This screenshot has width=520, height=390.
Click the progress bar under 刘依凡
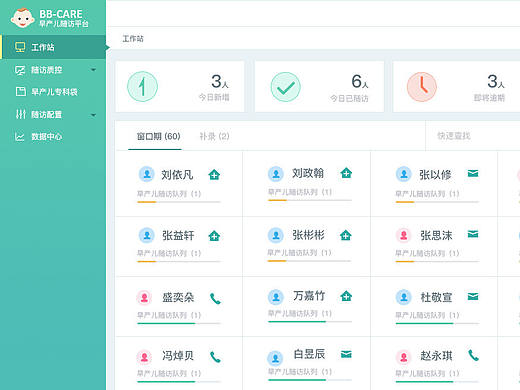pos(179,202)
